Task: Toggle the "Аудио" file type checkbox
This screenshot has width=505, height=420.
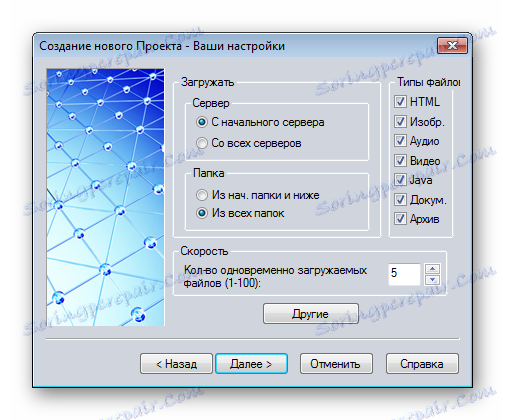Action: click(400, 141)
